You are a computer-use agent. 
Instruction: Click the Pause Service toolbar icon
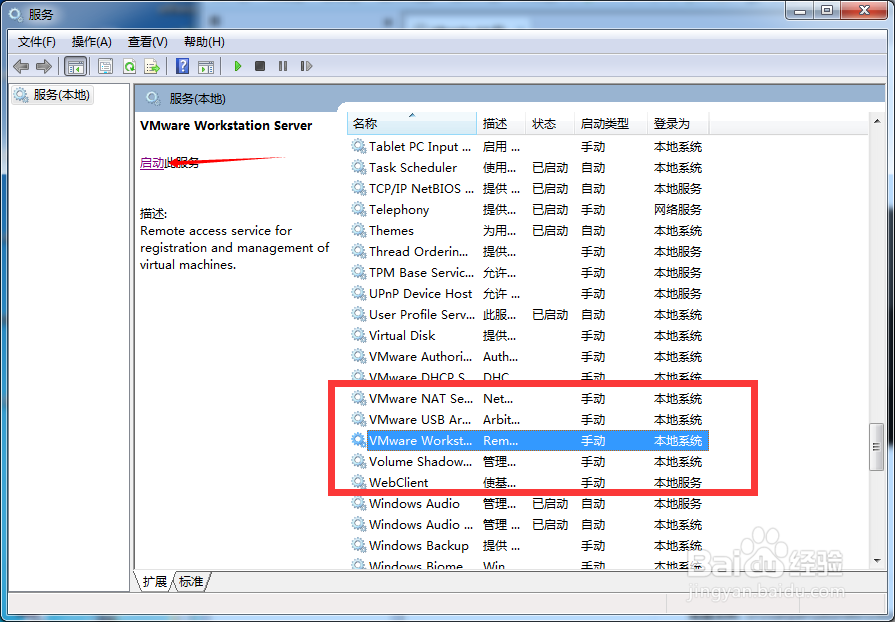[283, 66]
